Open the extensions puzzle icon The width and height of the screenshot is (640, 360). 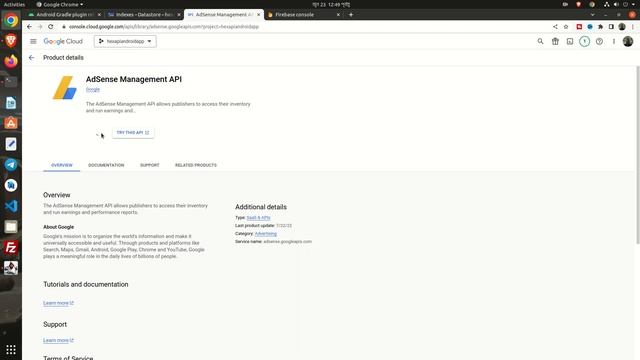pyautogui.click(x=600, y=27)
